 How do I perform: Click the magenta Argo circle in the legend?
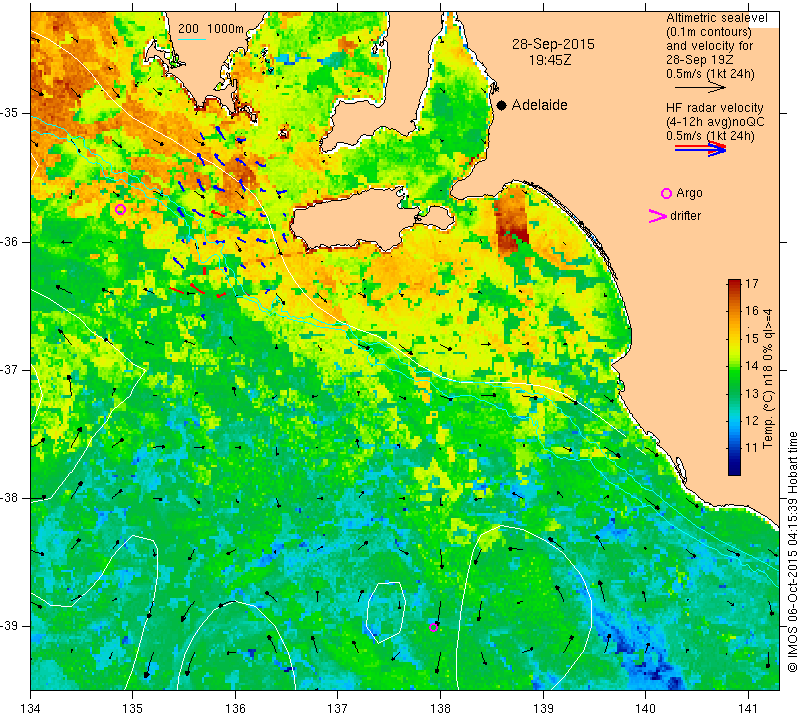(x=666, y=193)
